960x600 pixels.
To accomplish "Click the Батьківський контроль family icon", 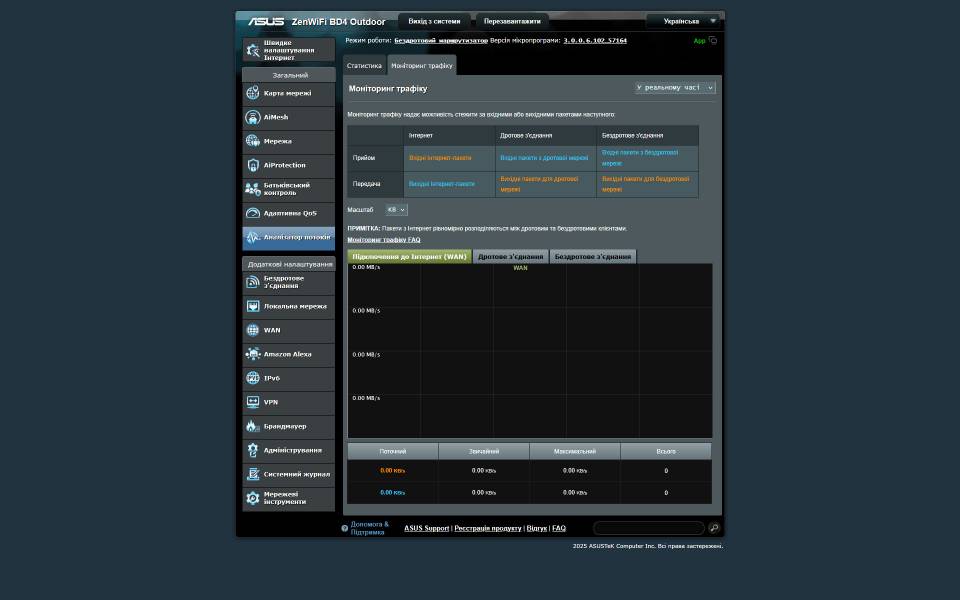I will [253, 189].
